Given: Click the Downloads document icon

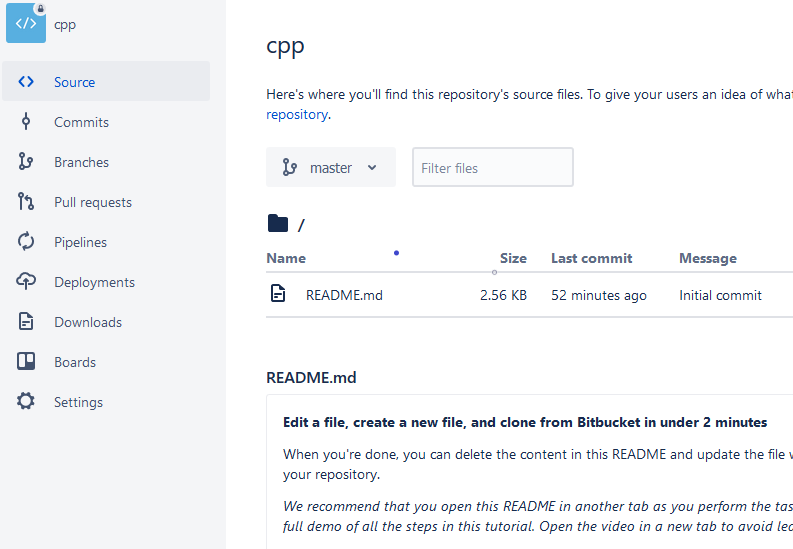Looking at the screenshot, I should click(x=26, y=322).
